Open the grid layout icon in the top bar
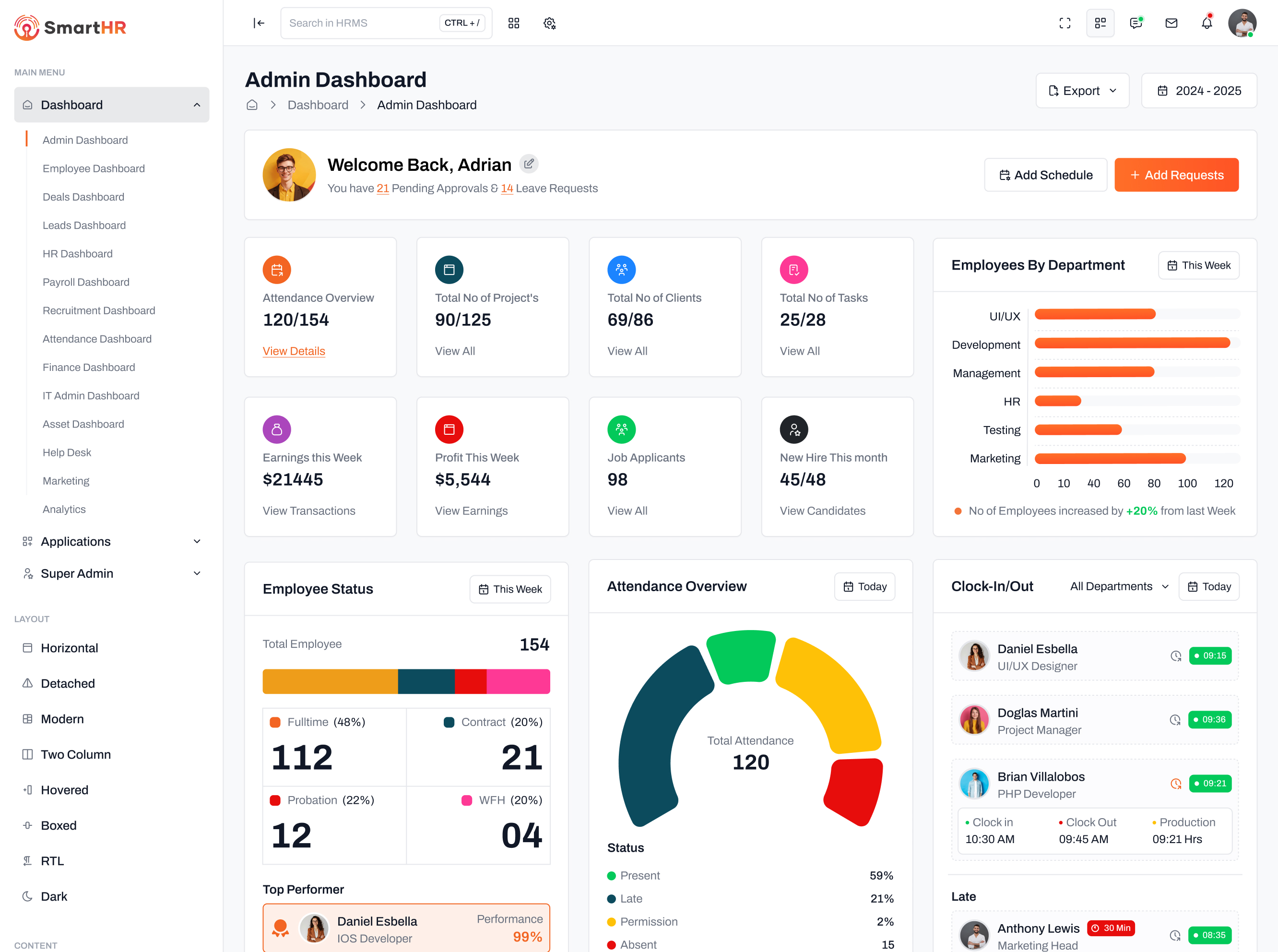This screenshot has width=1278, height=952. (x=513, y=23)
